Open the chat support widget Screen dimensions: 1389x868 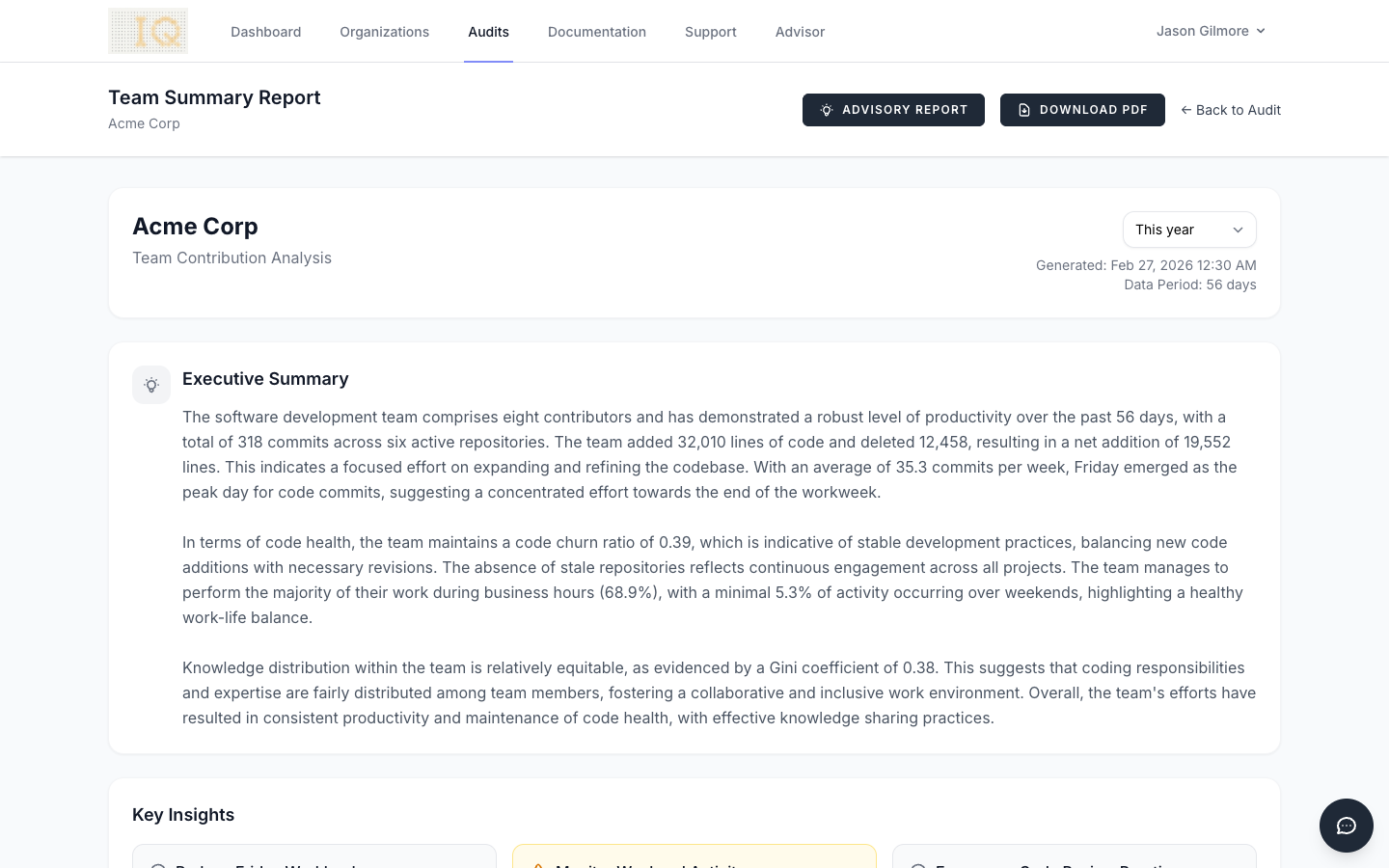1347,826
